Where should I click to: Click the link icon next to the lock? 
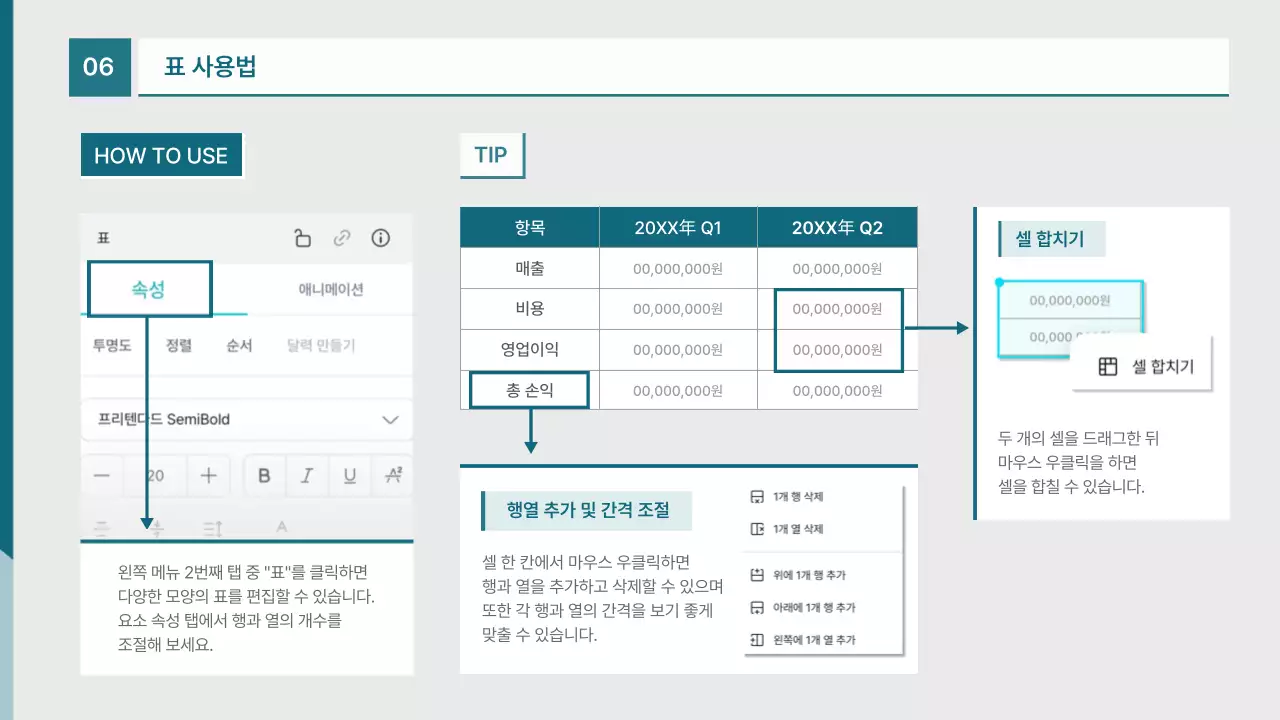(x=342, y=238)
